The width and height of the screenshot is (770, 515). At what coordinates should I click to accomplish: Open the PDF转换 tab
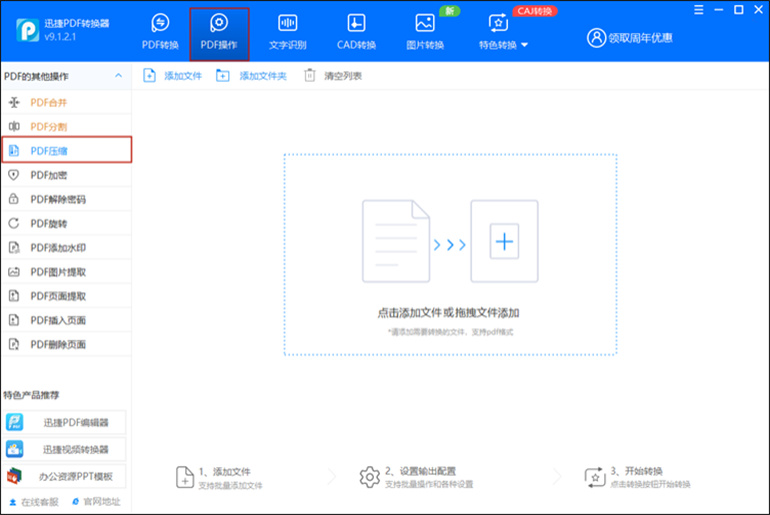click(160, 32)
